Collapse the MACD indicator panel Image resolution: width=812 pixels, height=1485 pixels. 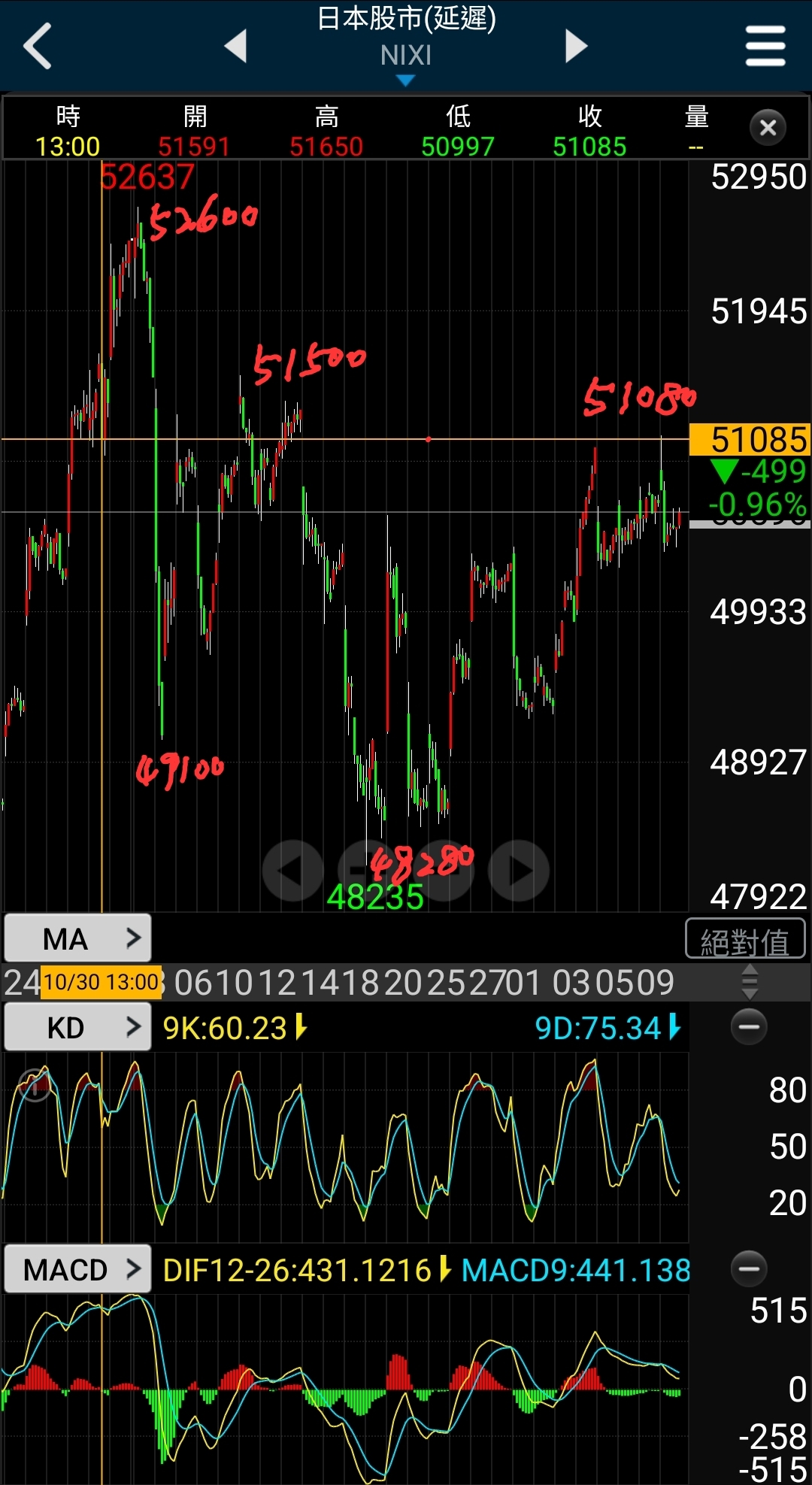(x=749, y=1269)
